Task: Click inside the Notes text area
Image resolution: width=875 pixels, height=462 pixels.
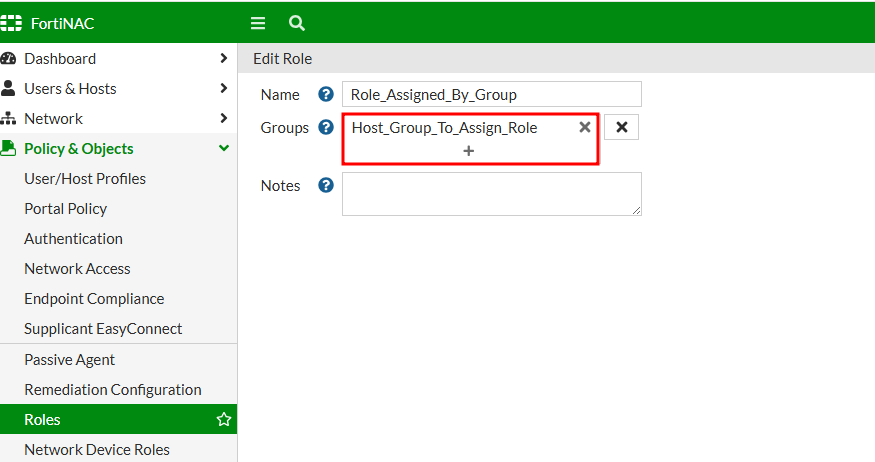Action: click(491, 193)
